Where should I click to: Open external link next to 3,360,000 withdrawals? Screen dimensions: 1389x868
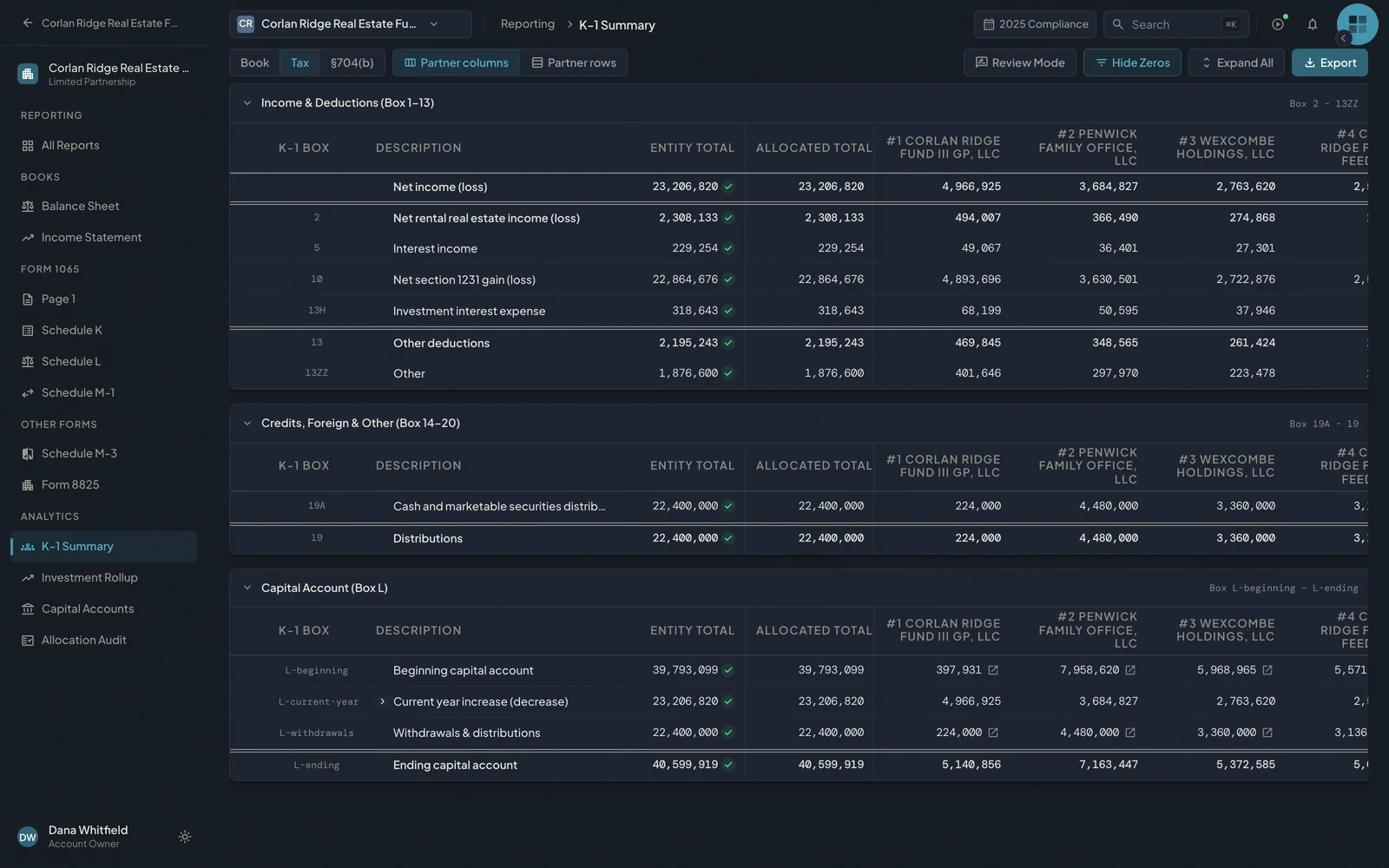click(x=1267, y=733)
